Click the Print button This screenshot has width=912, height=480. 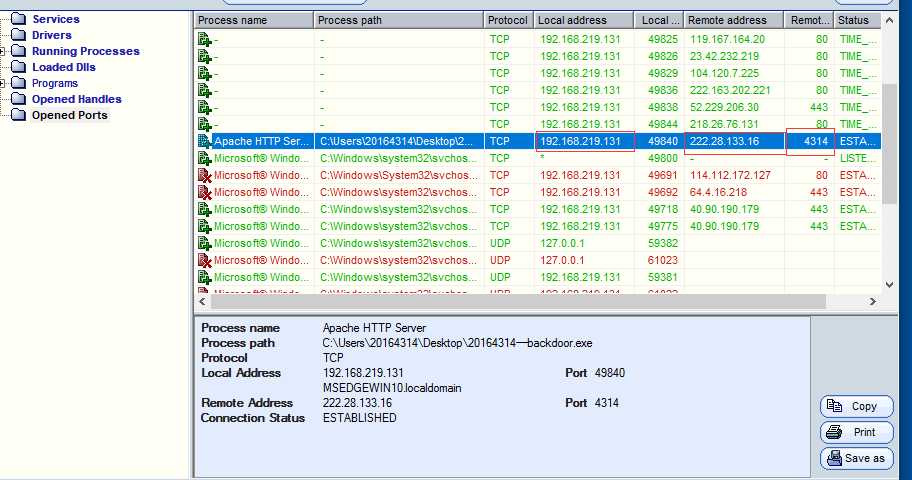[x=857, y=432]
